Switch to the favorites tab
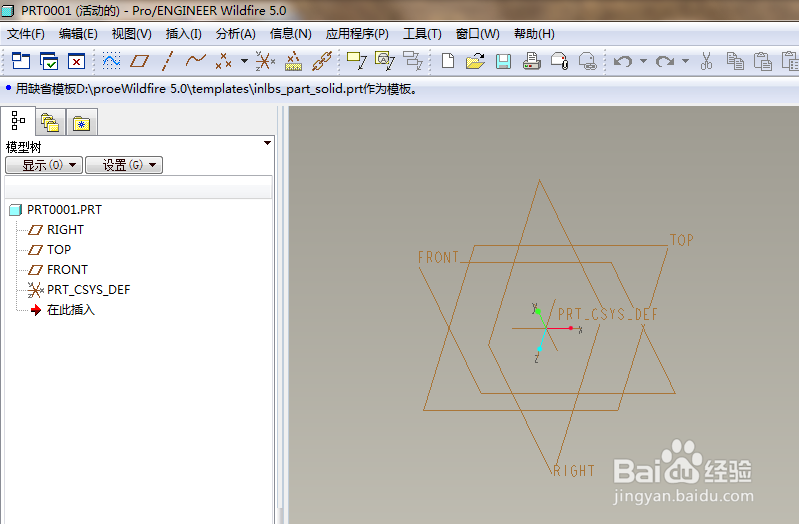The image size is (799, 524). 82,123
